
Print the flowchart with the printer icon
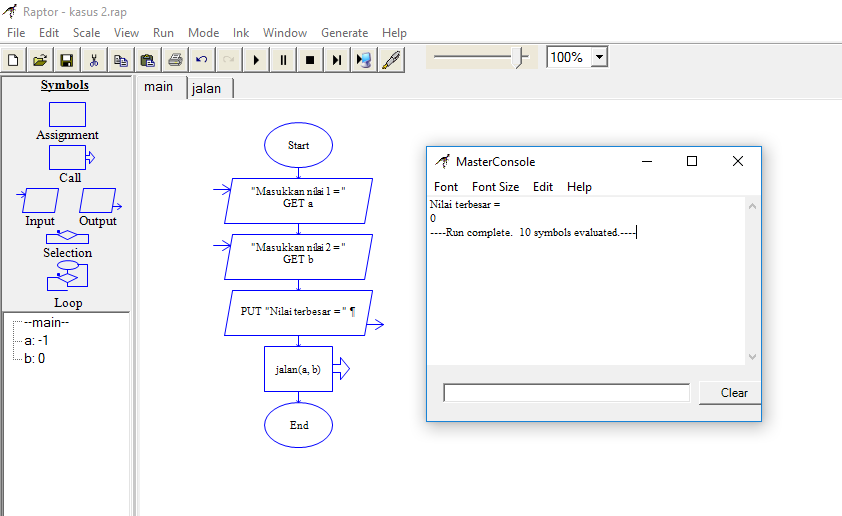175,60
